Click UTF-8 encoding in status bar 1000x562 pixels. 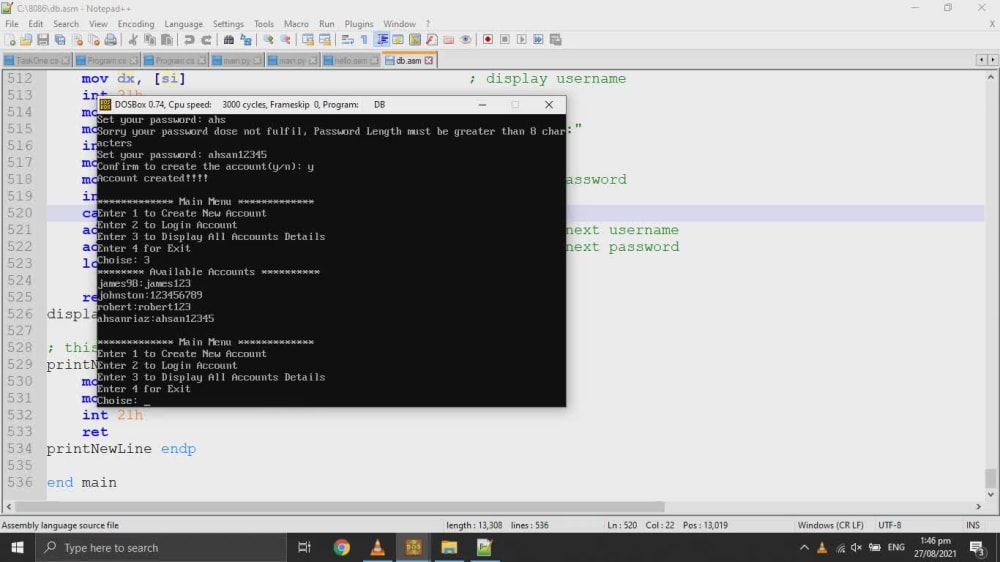click(x=890, y=525)
